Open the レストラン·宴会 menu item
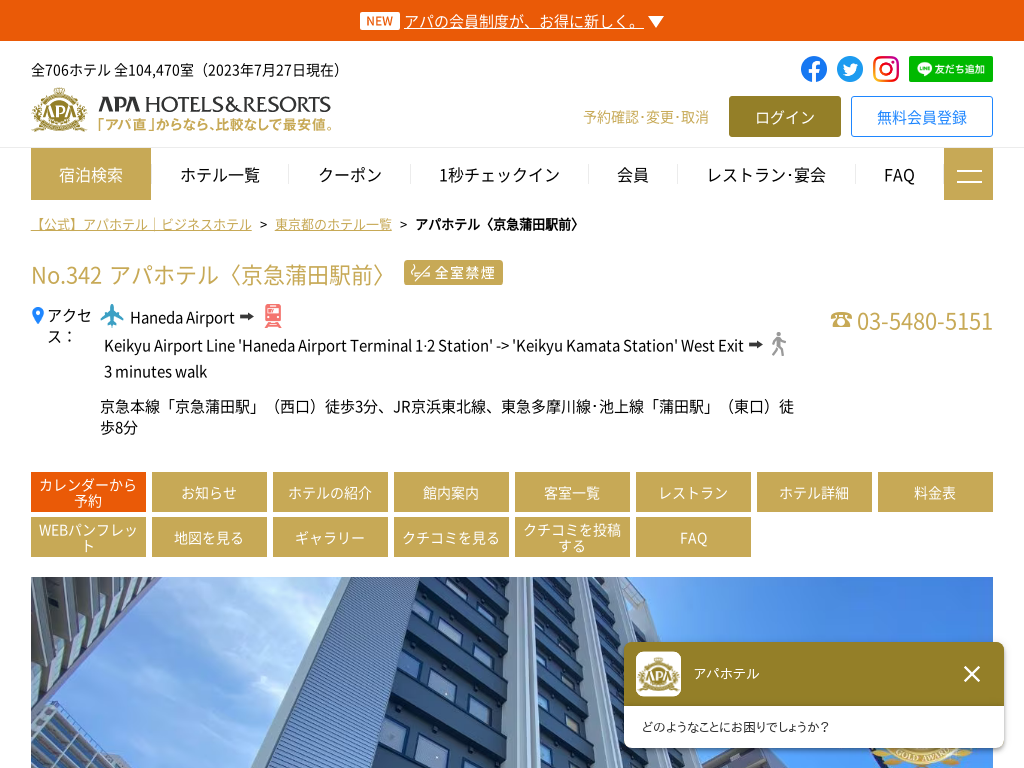This screenshot has height=768, width=1024. click(x=767, y=175)
